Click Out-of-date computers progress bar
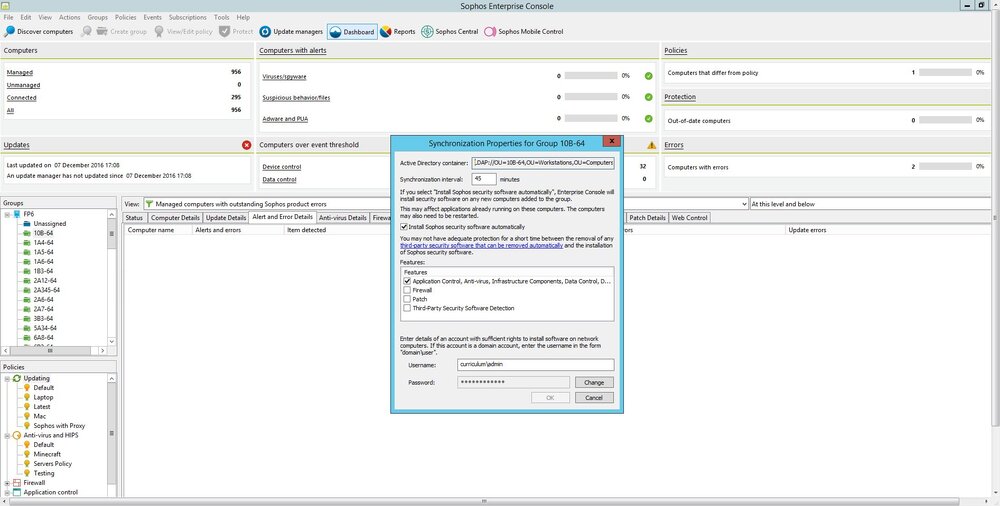 tap(945, 120)
